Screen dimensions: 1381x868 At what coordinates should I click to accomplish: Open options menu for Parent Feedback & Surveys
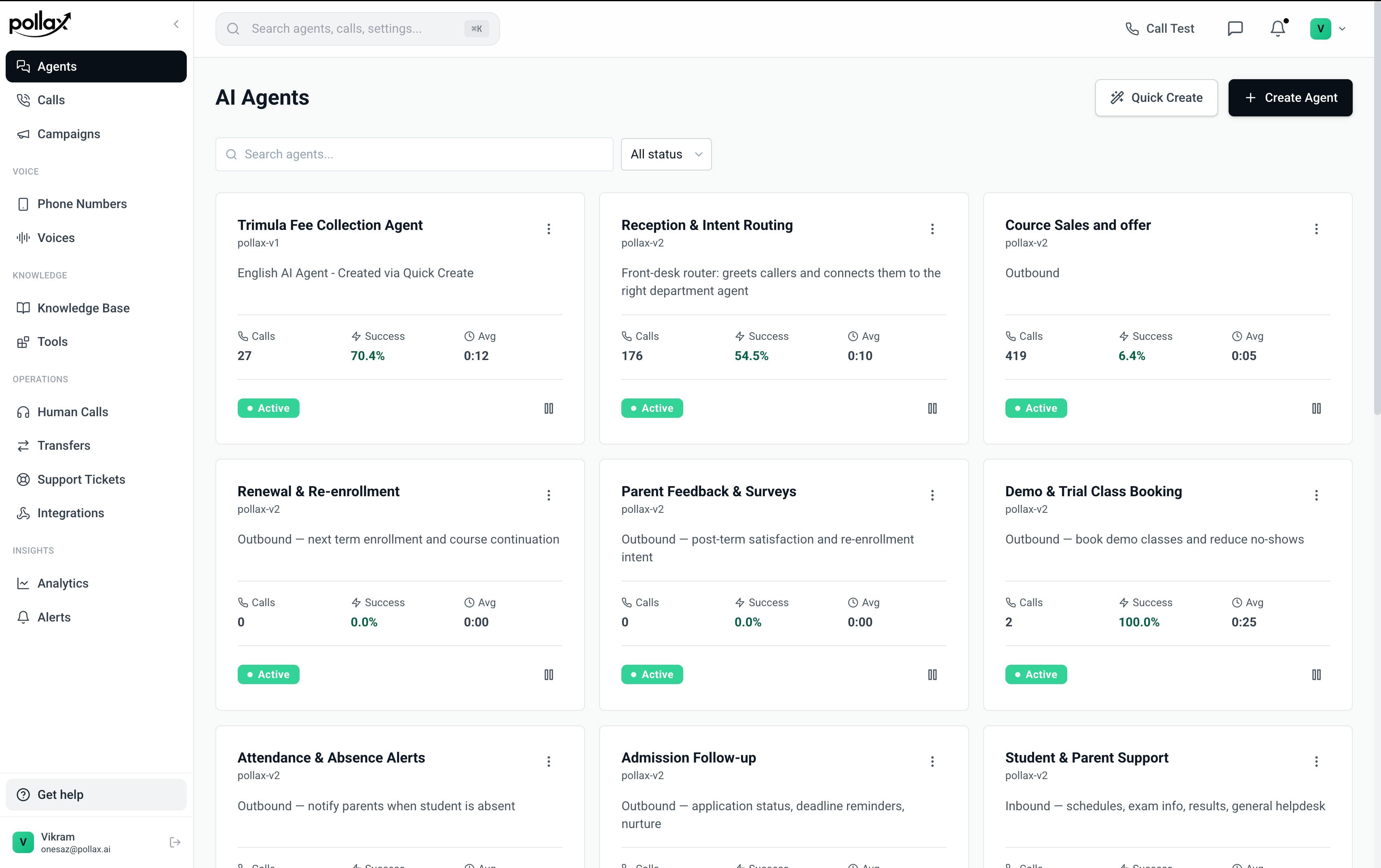coord(932,495)
